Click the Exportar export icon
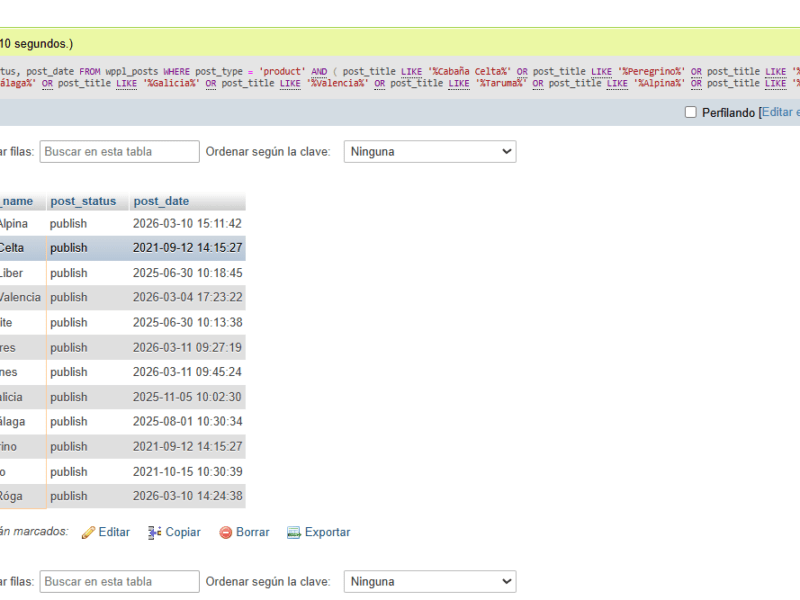The height and width of the screenshot is (600, 800). (x=293, y=532)
